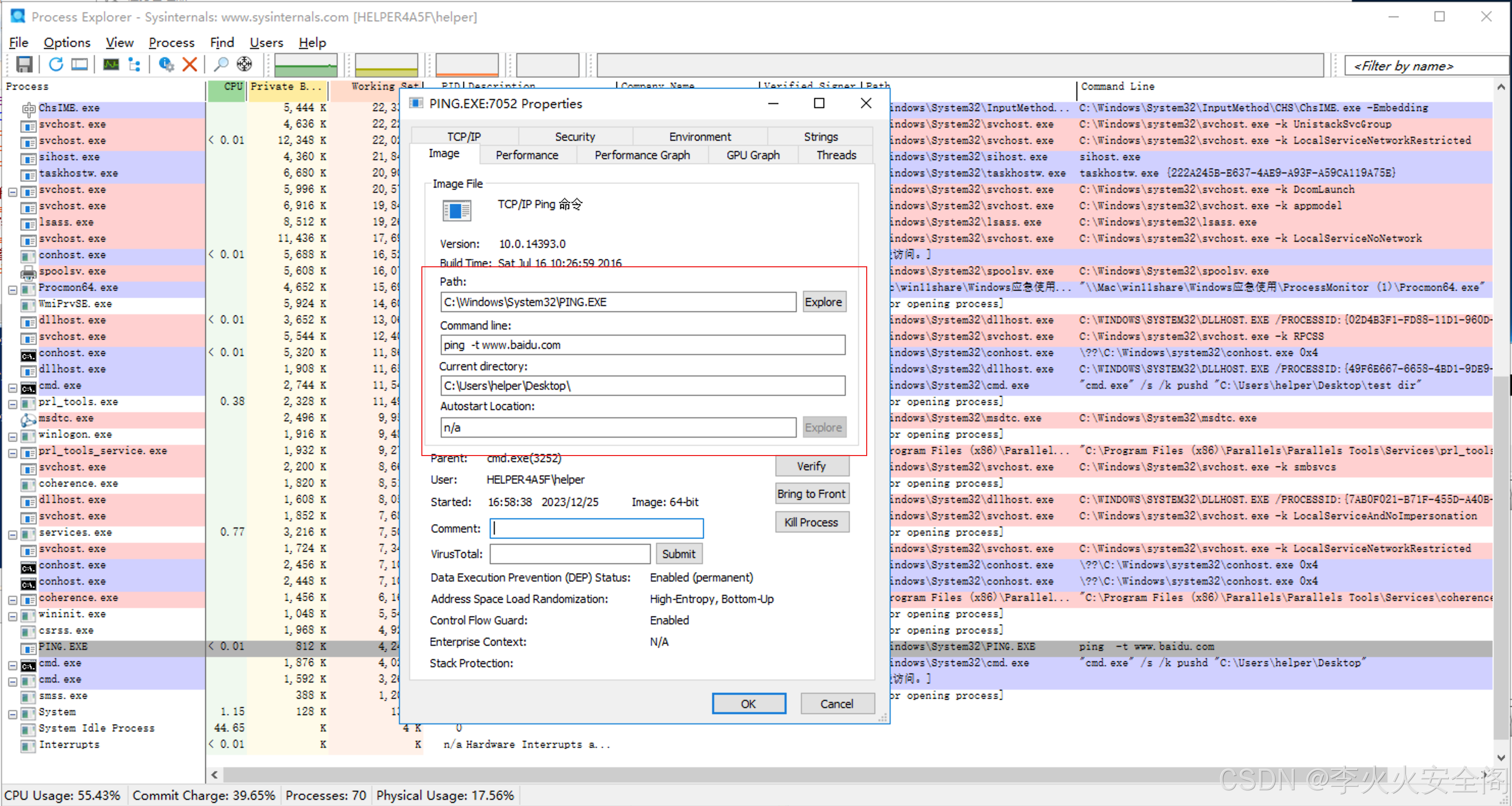Collapse the System process tree node
Image resolution: width=1512 pixels, height=806 pixels.
click(12, 714)
